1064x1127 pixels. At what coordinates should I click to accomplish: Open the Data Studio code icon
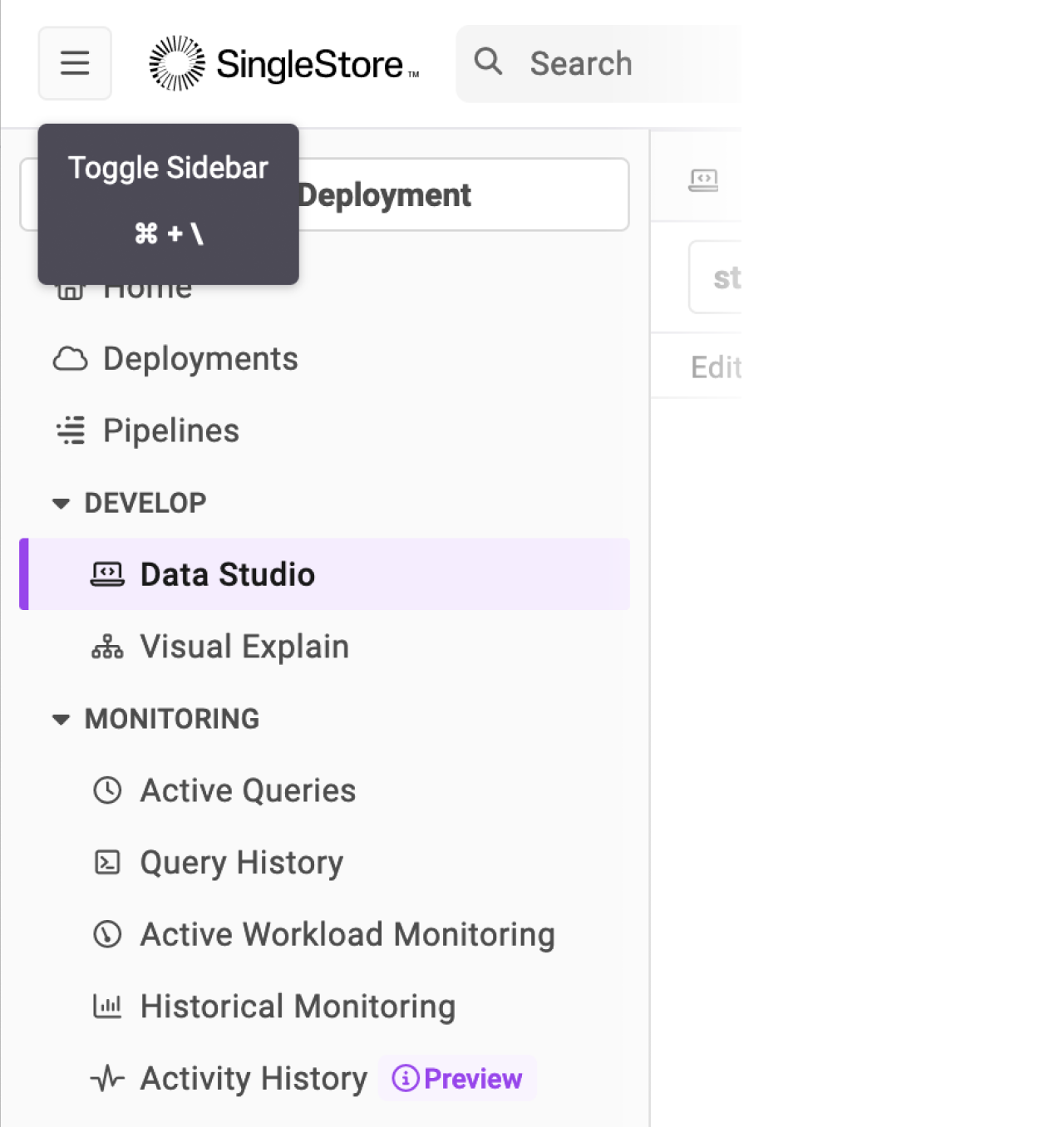[106, 573]
